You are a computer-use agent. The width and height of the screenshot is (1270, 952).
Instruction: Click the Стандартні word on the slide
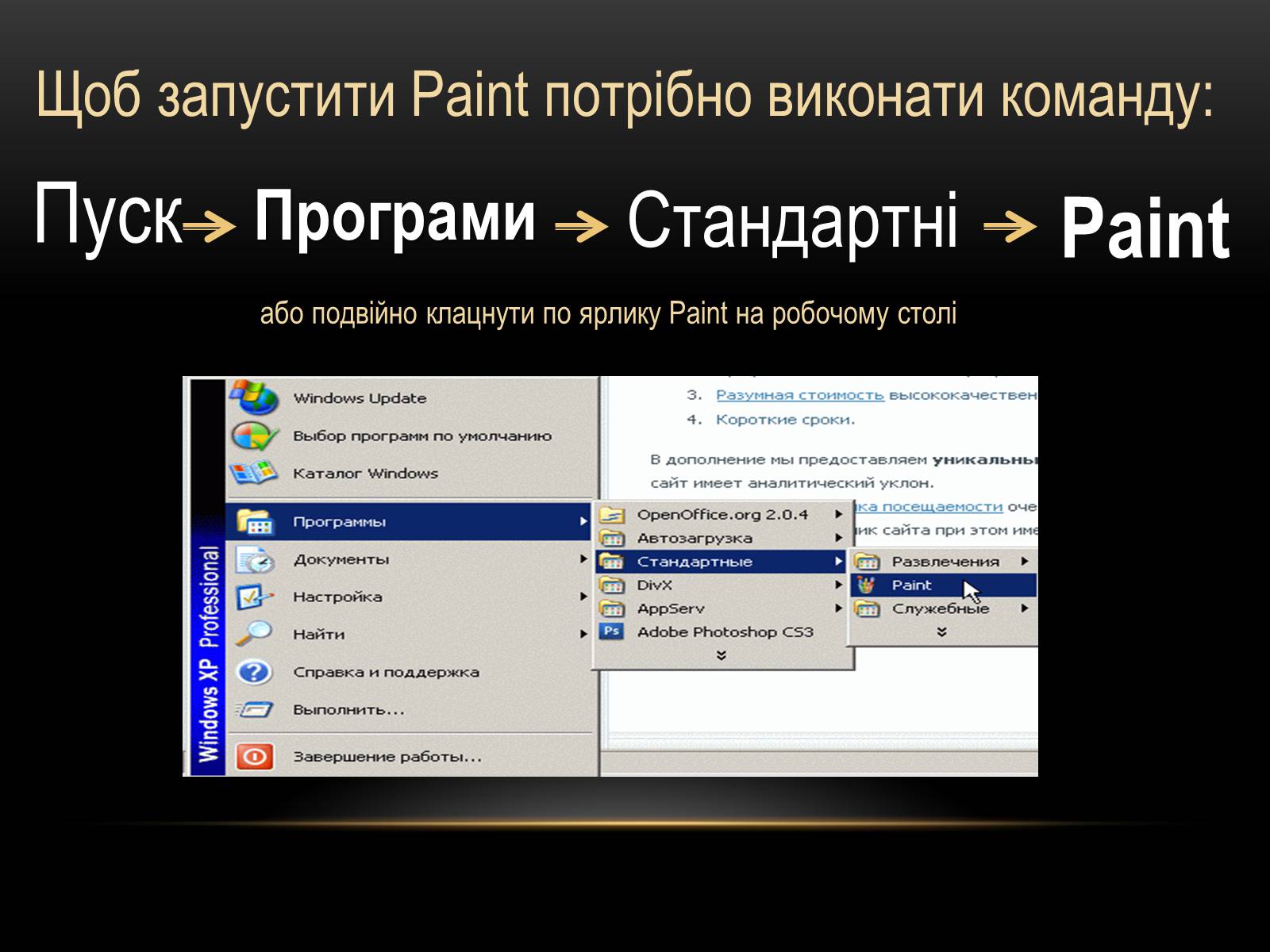coord(792,222)
